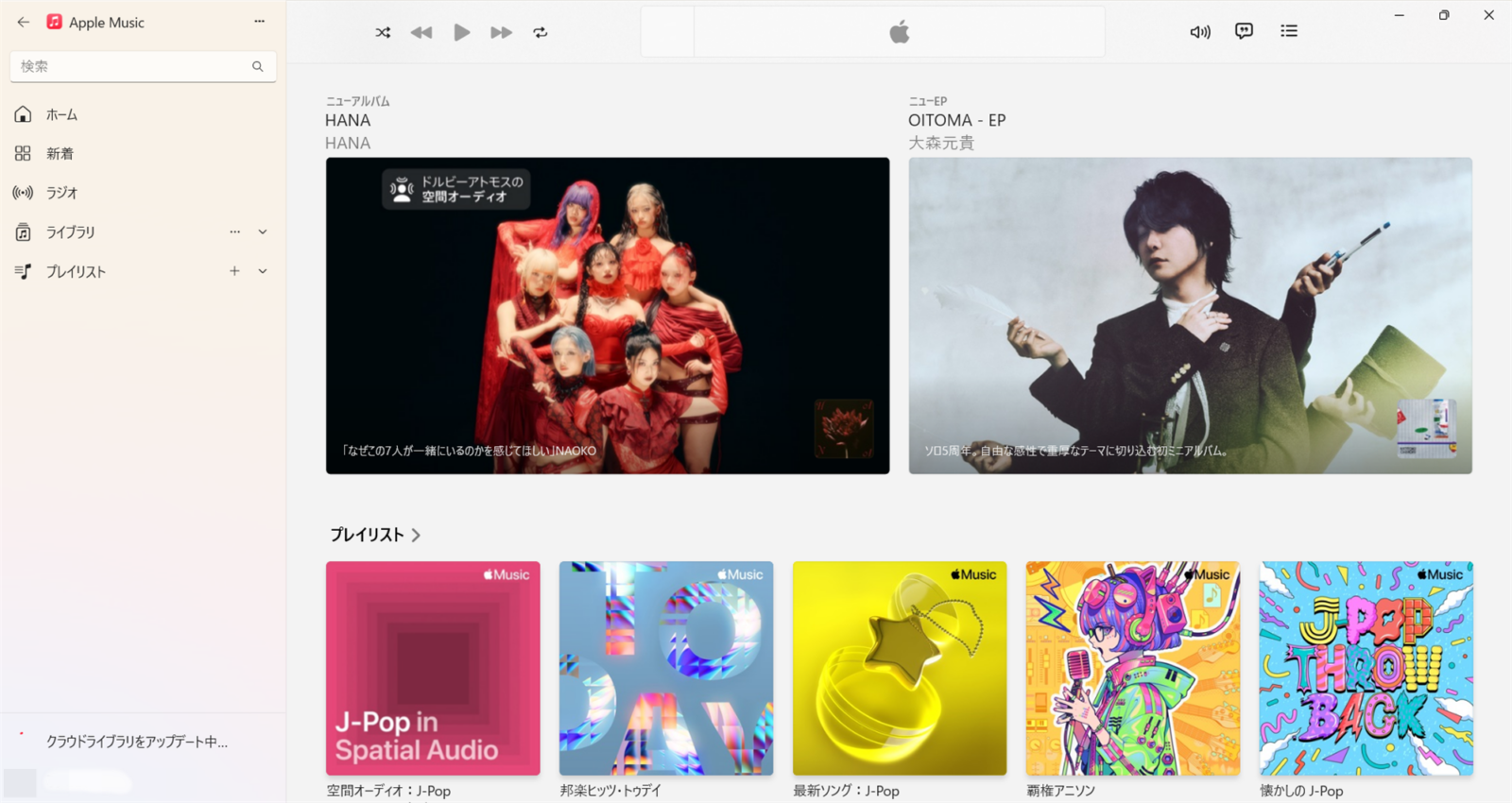Show the lyrics panel
The height and width of the screenshot is (803, 1512).
tap(1245, 31)
